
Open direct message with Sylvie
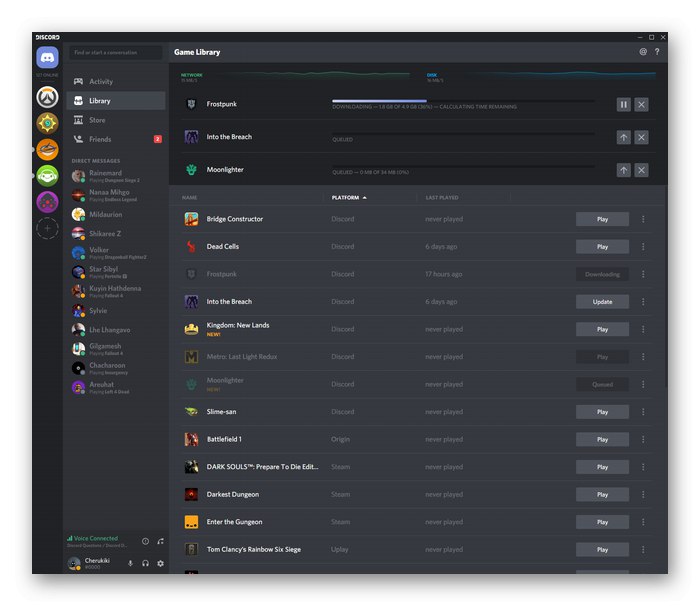coord(116,310)
